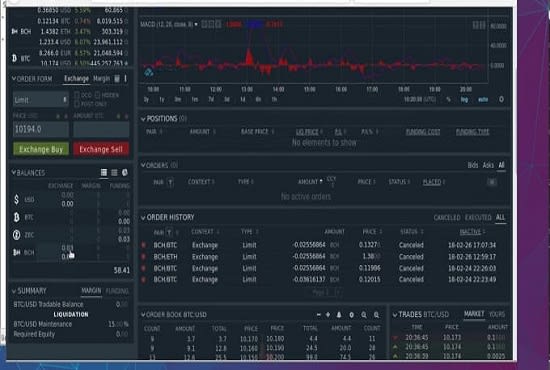Enable the HIDDEN order checkbox
The height and width of the screenshot is (370, 550).
coord(98,95)
